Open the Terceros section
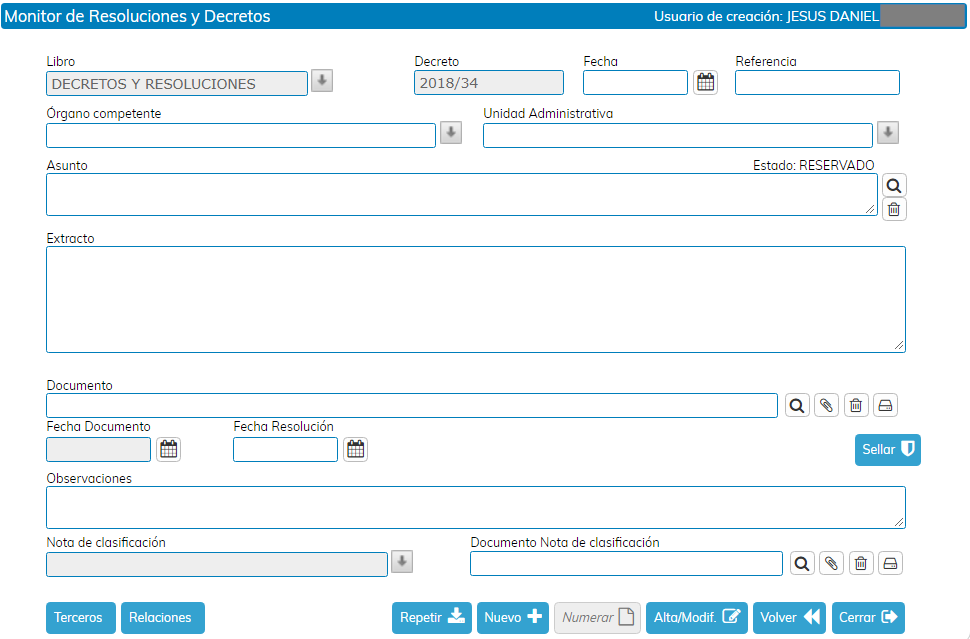Screen dimensions: 970x639 [x=80, y=618]
